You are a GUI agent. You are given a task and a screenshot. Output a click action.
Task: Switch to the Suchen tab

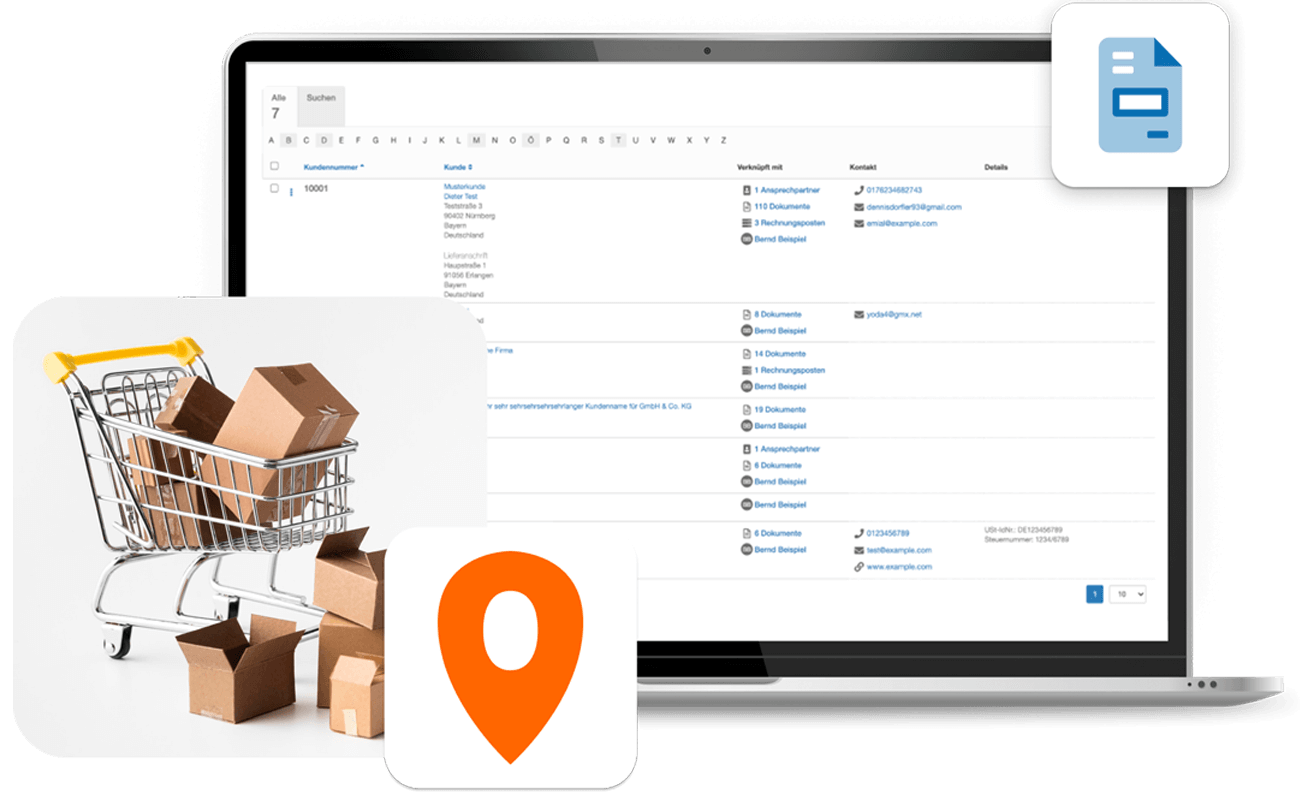coord(321,106)
